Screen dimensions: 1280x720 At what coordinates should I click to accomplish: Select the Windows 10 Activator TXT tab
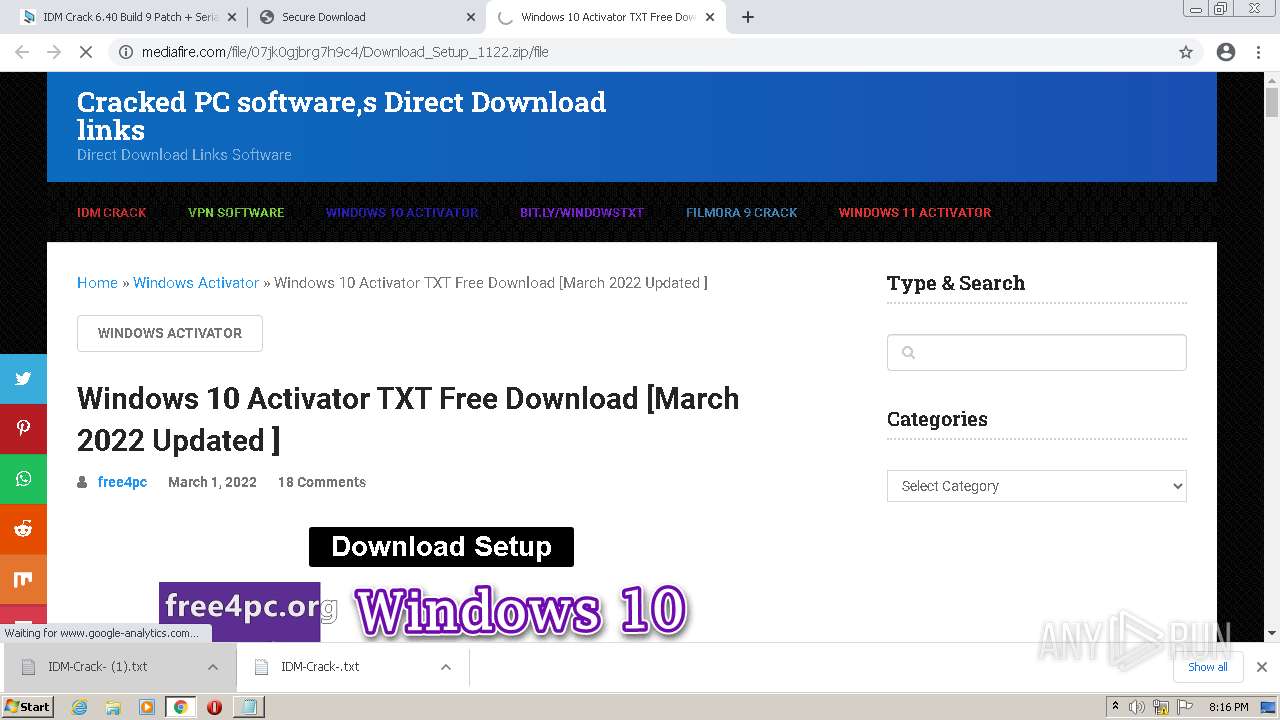(x=605, y=17)
